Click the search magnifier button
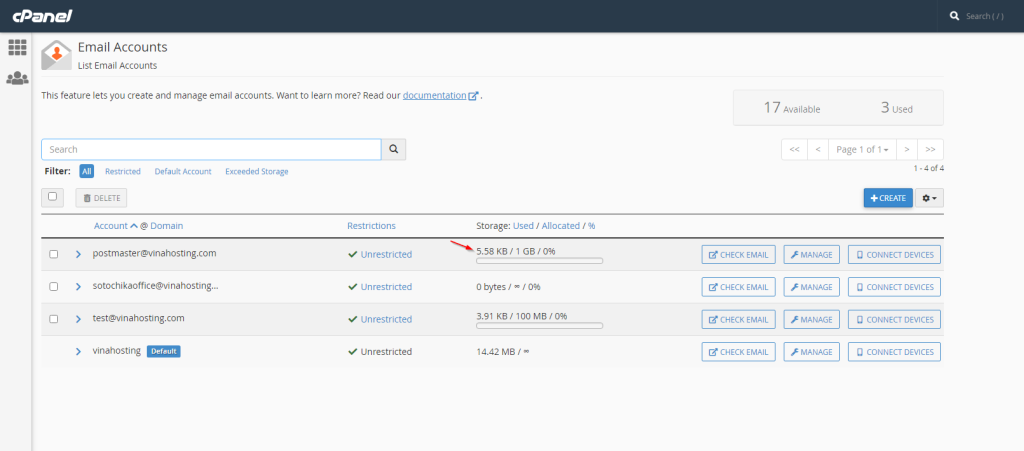Image resolution: width=1024 pixels, height=451 pixels. coord(394,149)
